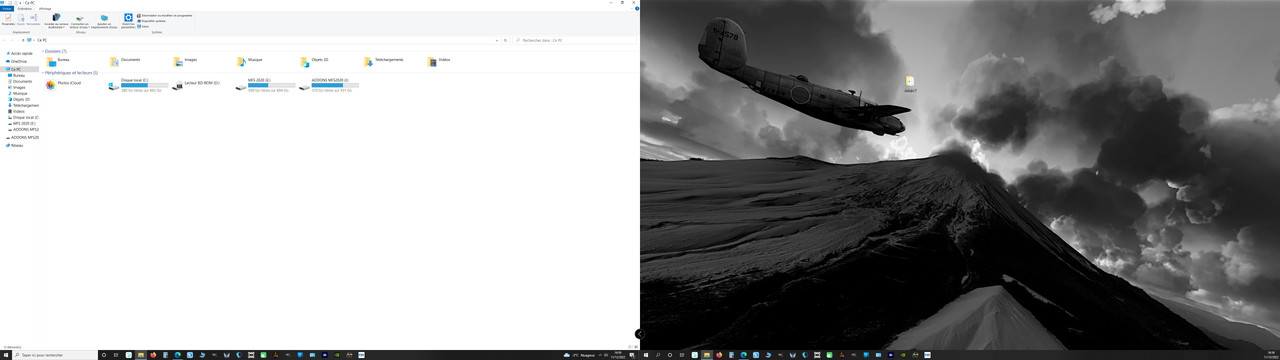Open Microsoft Edge from the left taskbar
The image size is (1280, 360).
pos(177,355)
